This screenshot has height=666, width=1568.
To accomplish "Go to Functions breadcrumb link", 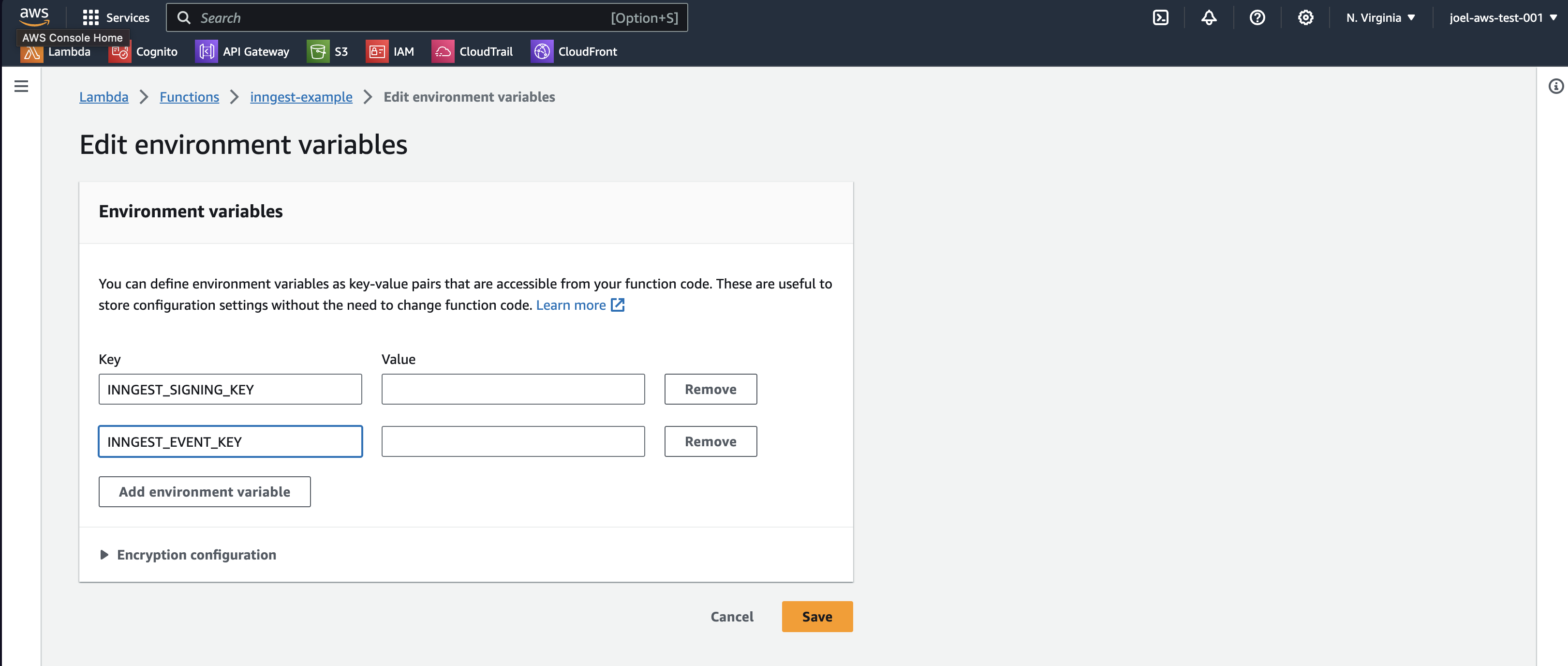I will coord(189,97).
